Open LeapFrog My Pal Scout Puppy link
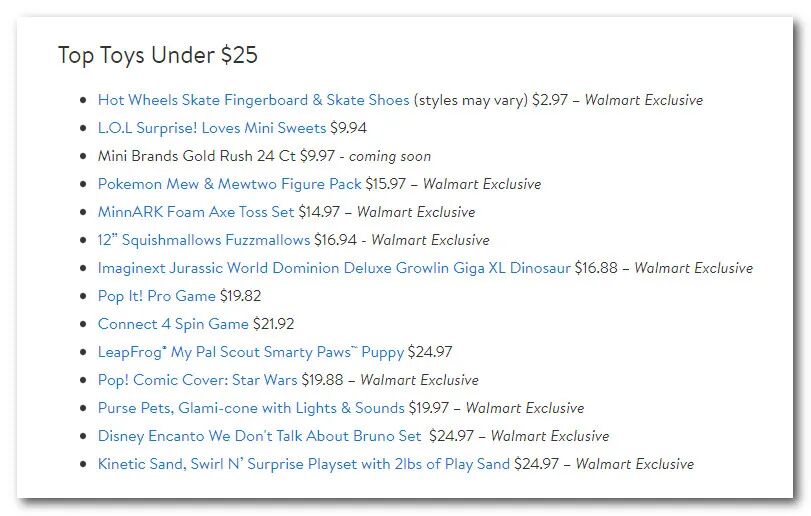The width and height of the screenshot is (811, 516). pos(251,352)
